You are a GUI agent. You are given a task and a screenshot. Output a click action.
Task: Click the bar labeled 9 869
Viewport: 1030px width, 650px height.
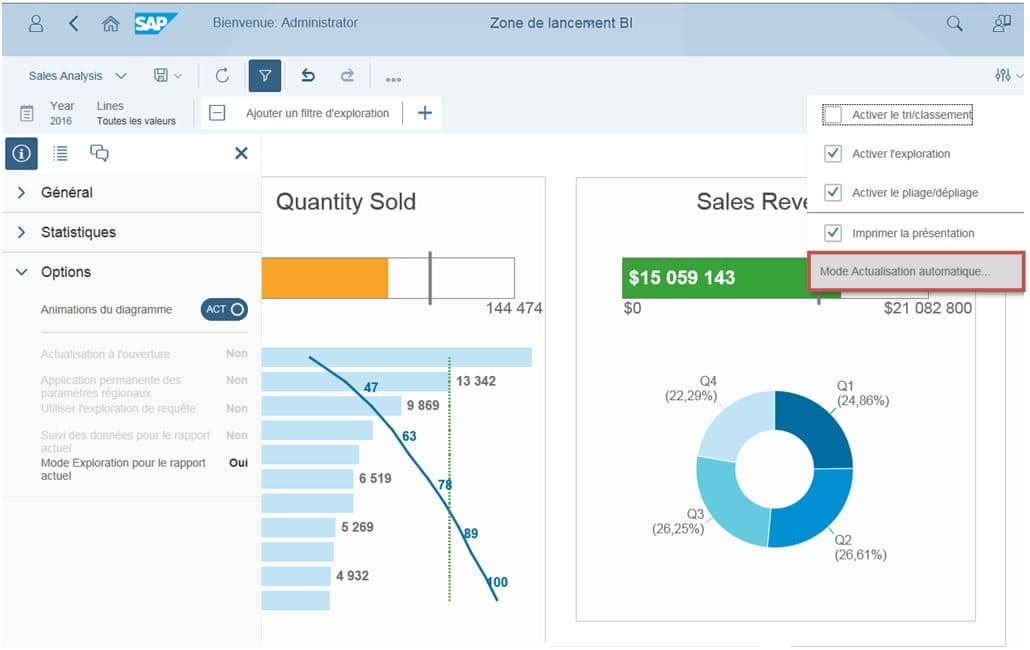click(x=331, y=406)
